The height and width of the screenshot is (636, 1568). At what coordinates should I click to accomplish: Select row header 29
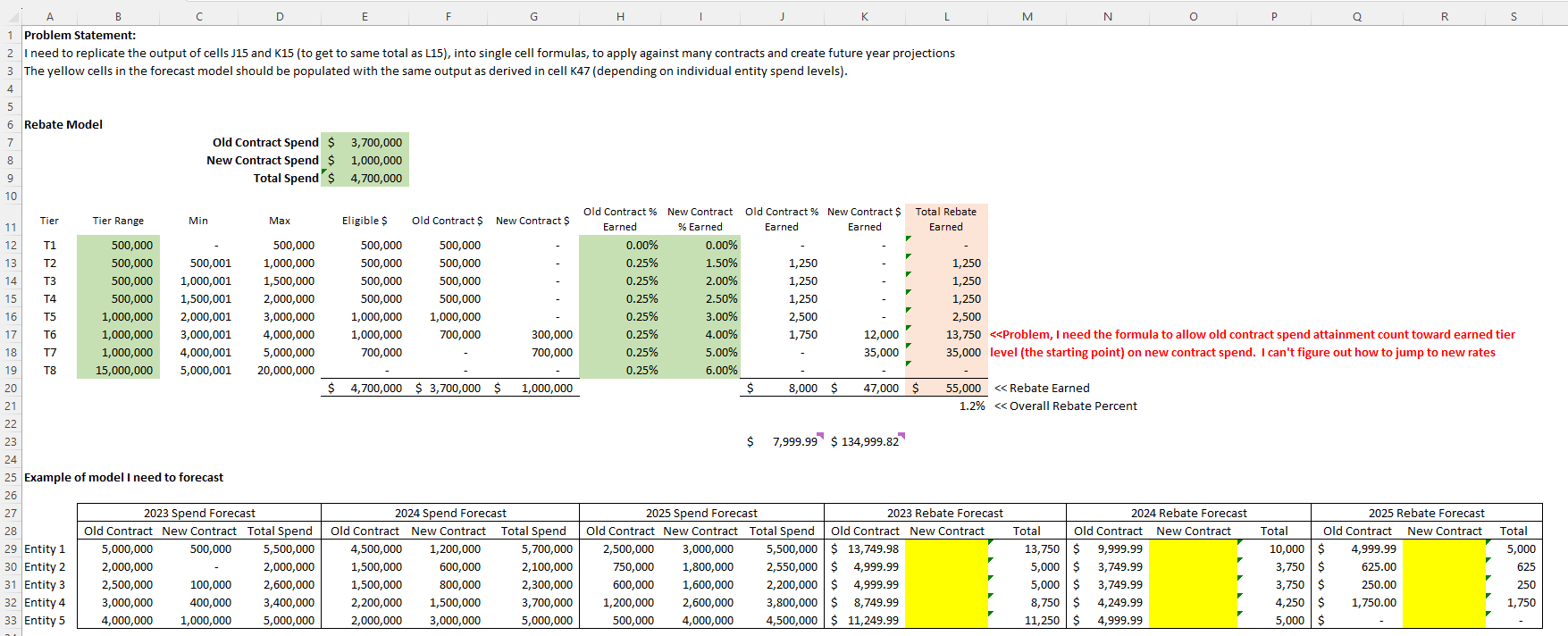(x=11, y=548)
